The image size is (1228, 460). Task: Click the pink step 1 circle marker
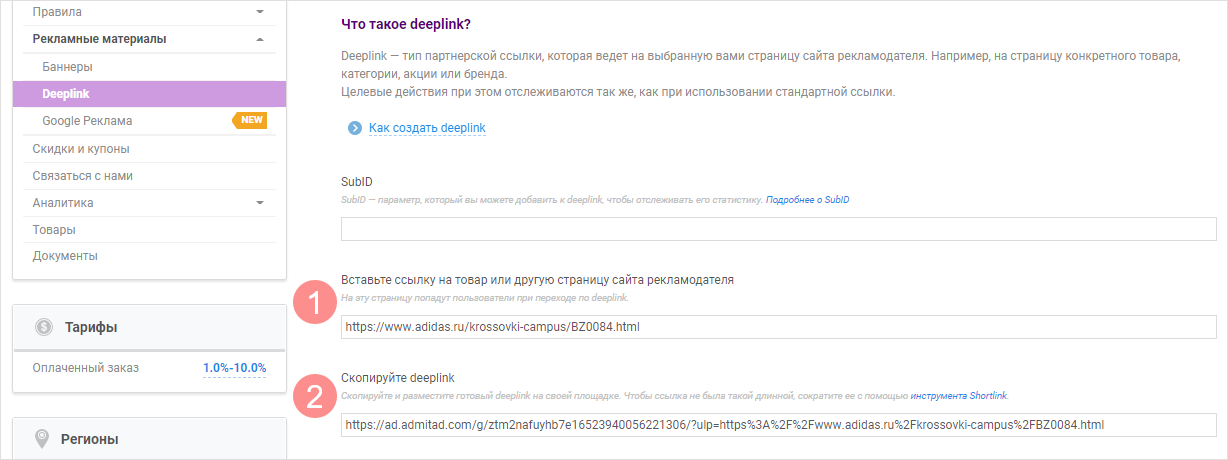coord(315,304)
